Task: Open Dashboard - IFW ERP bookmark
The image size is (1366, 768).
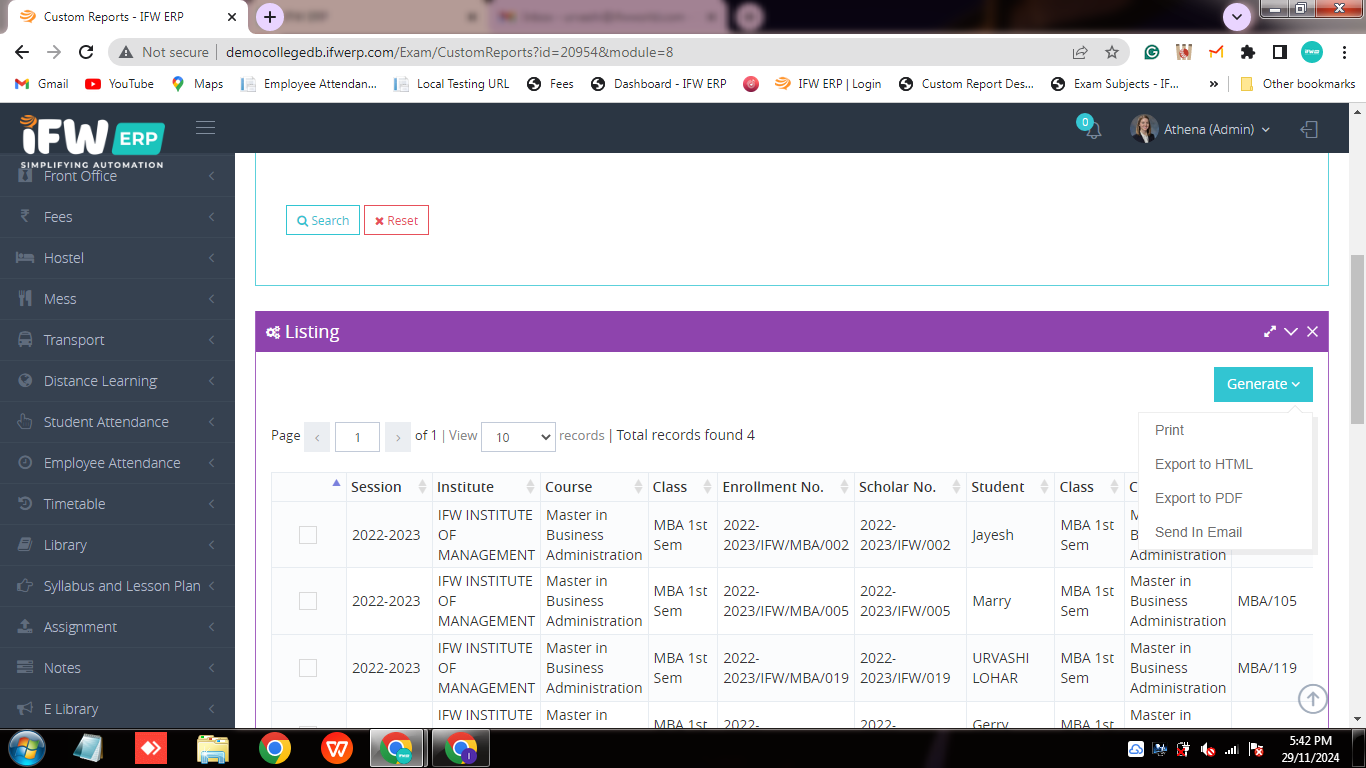Action: point(659,84)
